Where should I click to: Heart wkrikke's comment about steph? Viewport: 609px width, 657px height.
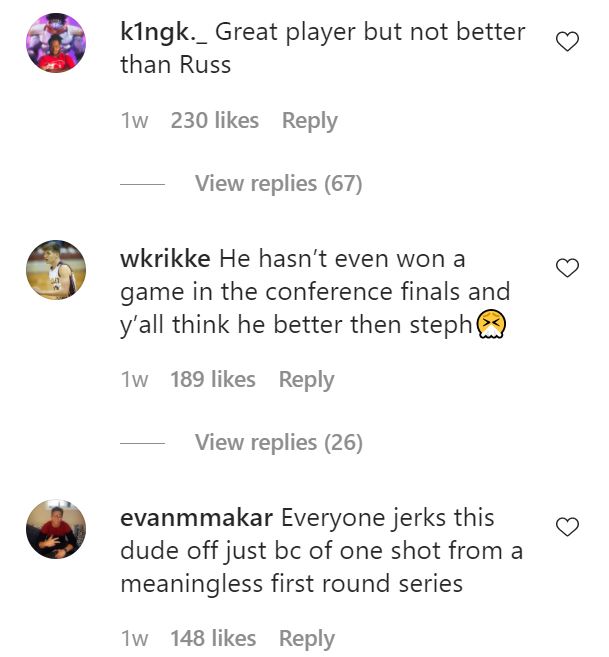[567, 268]
